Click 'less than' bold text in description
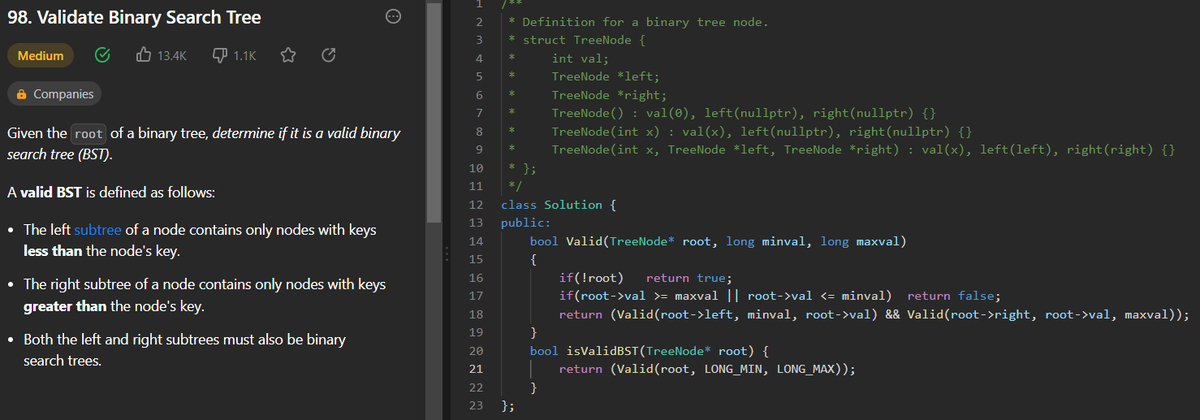 (x=53, y=250)
